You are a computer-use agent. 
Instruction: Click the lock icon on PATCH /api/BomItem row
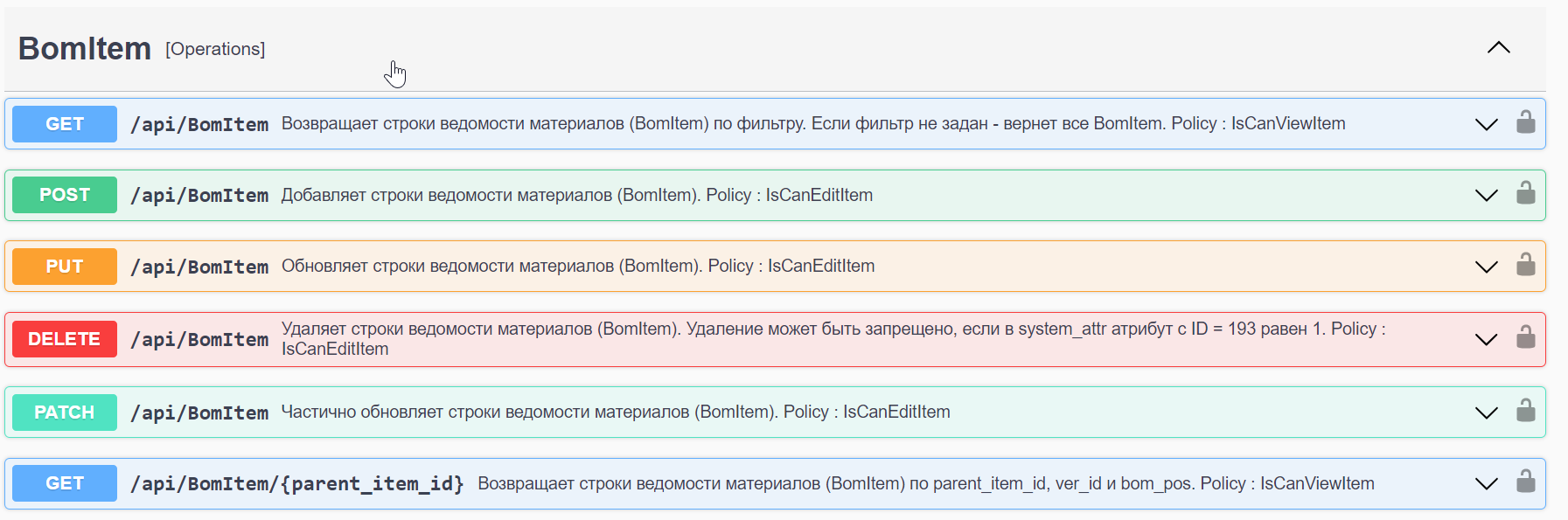1525,411
